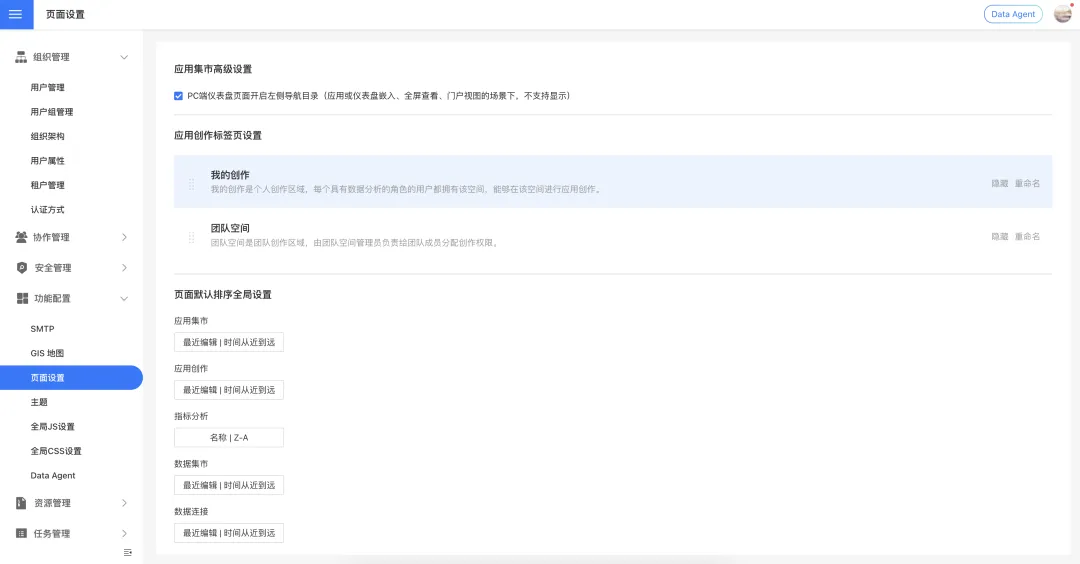This screenshot has height=564, width=1080.
Task: Click the 安全管理 shield icon
Action: tap(22, 268)
